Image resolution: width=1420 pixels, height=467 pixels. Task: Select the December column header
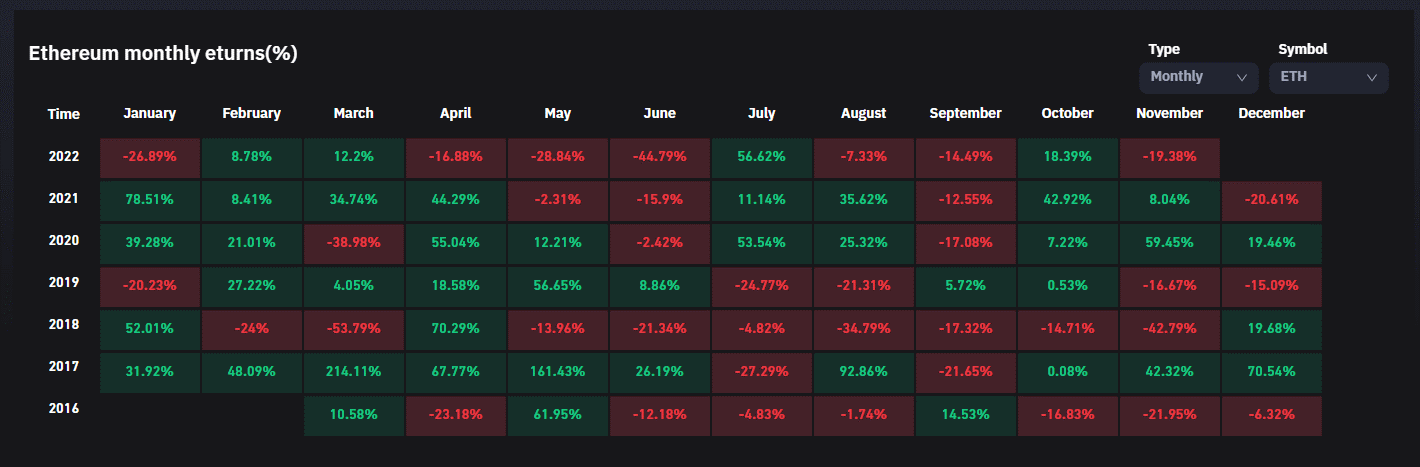tap(1271, 113)
